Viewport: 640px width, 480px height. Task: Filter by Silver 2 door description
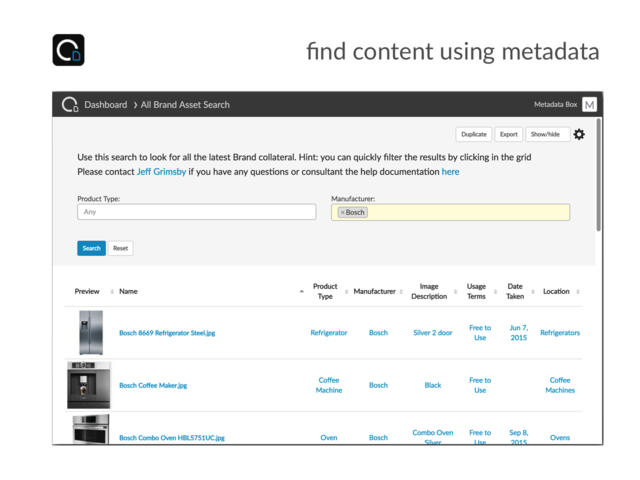[x=433, y=333]
